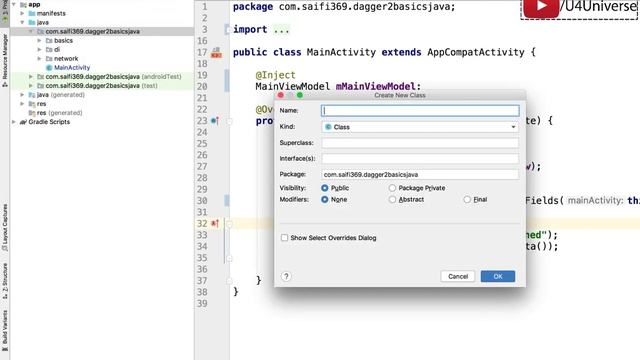Collapse the java folder node
Viewport: 640px width, 360px height.
(x=22, y=22)
